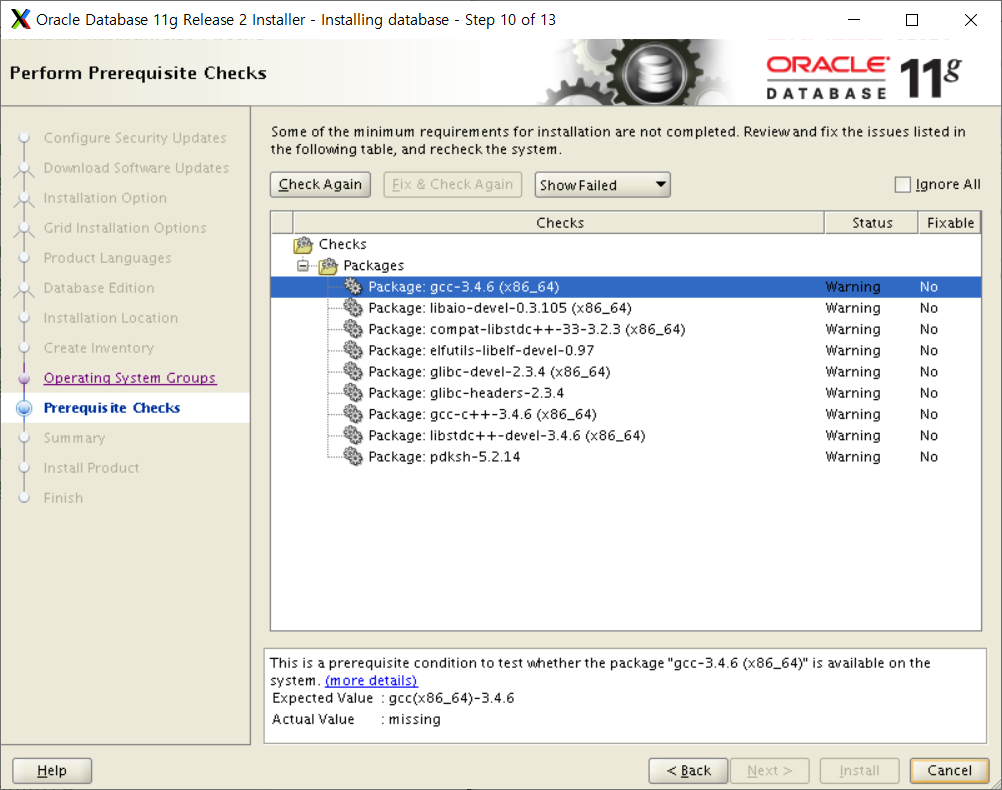Image resolution: width=1002 pixels, height=790 pixels.
Task: Select Finish step in sidebar
Action: pyautogui.click(x=63, y=498)
